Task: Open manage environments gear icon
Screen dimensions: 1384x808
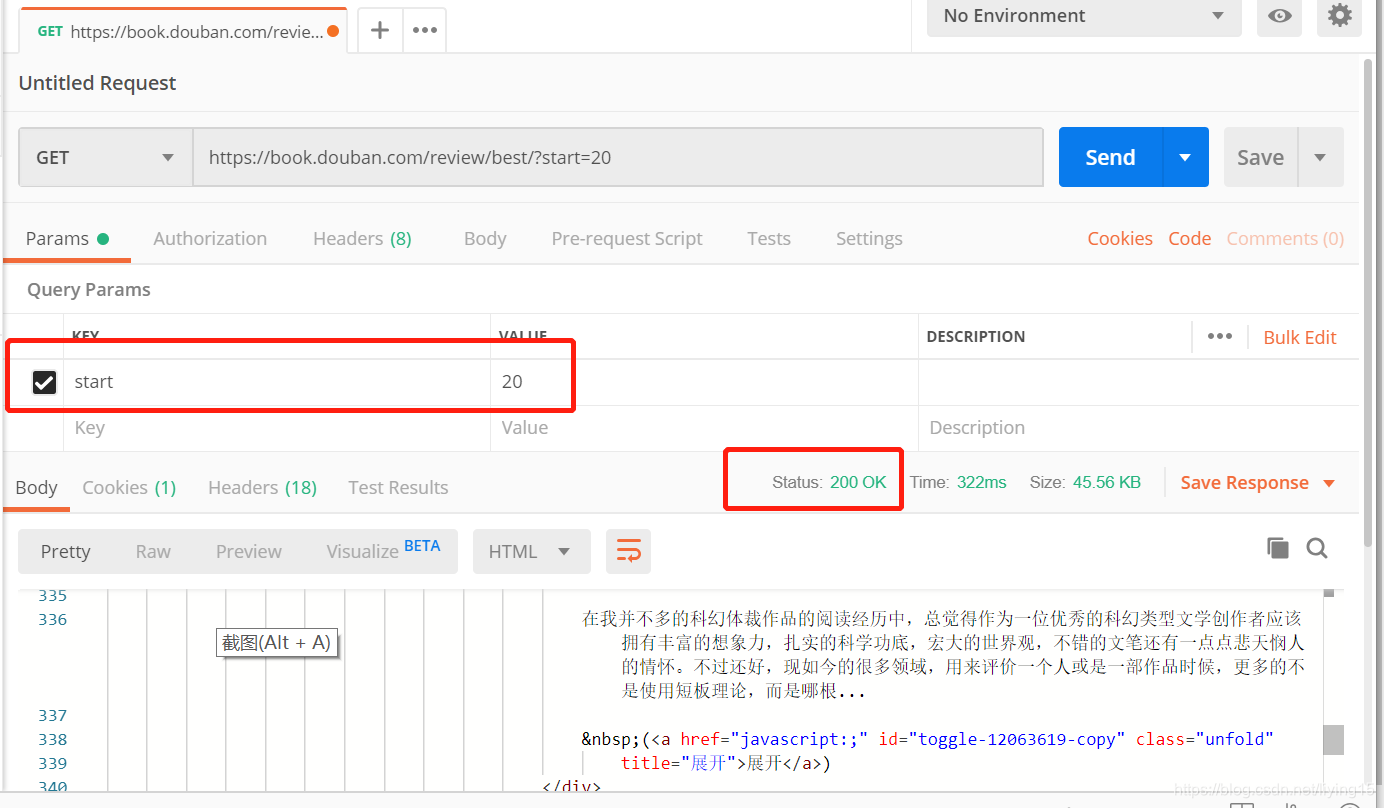Action: point(1339,16)
